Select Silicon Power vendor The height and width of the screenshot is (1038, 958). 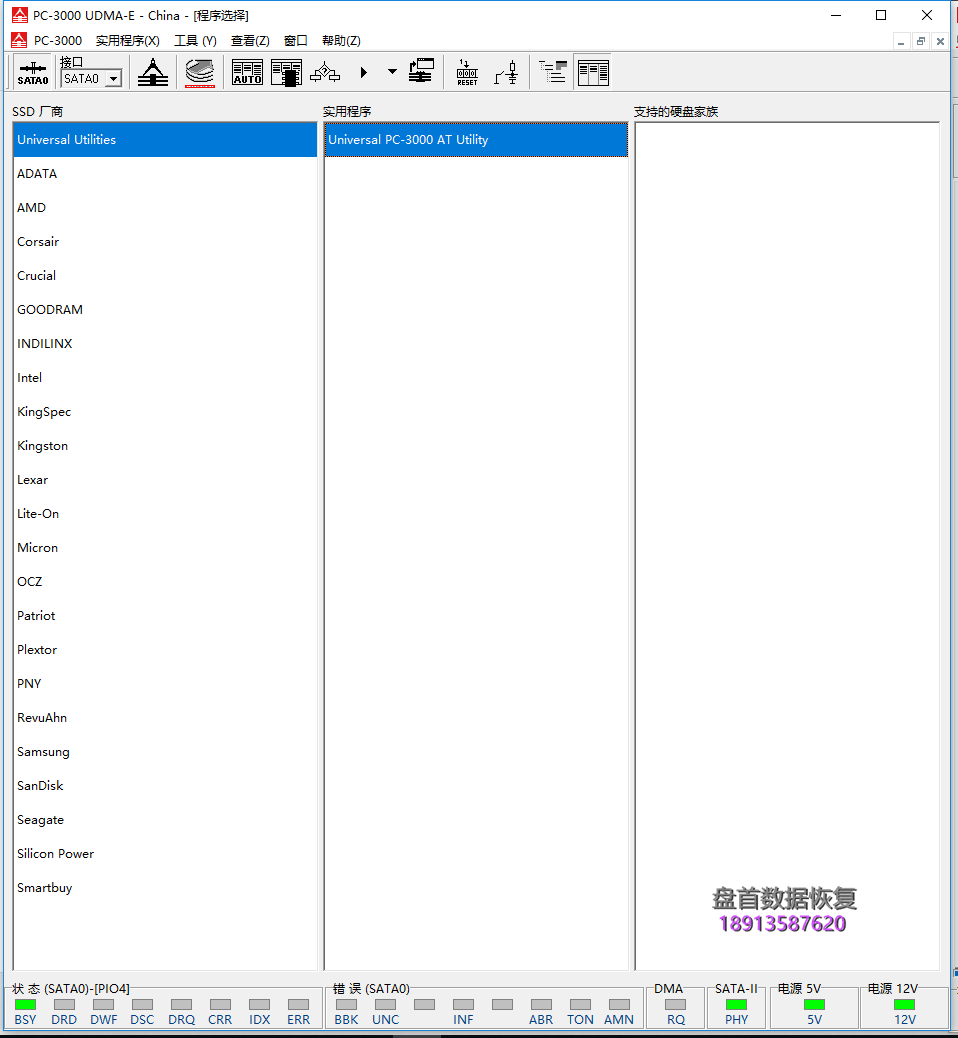(165, 853)
